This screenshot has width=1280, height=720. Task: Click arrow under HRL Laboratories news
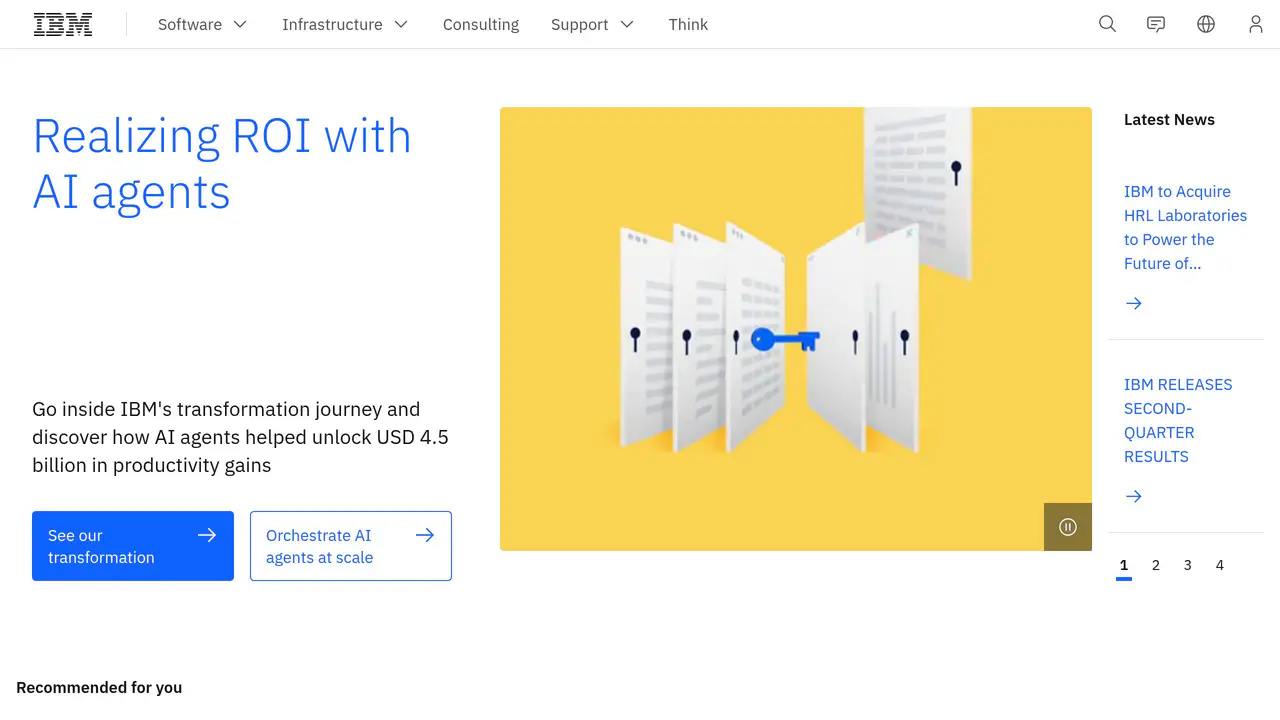click(x=1134, y=303)
